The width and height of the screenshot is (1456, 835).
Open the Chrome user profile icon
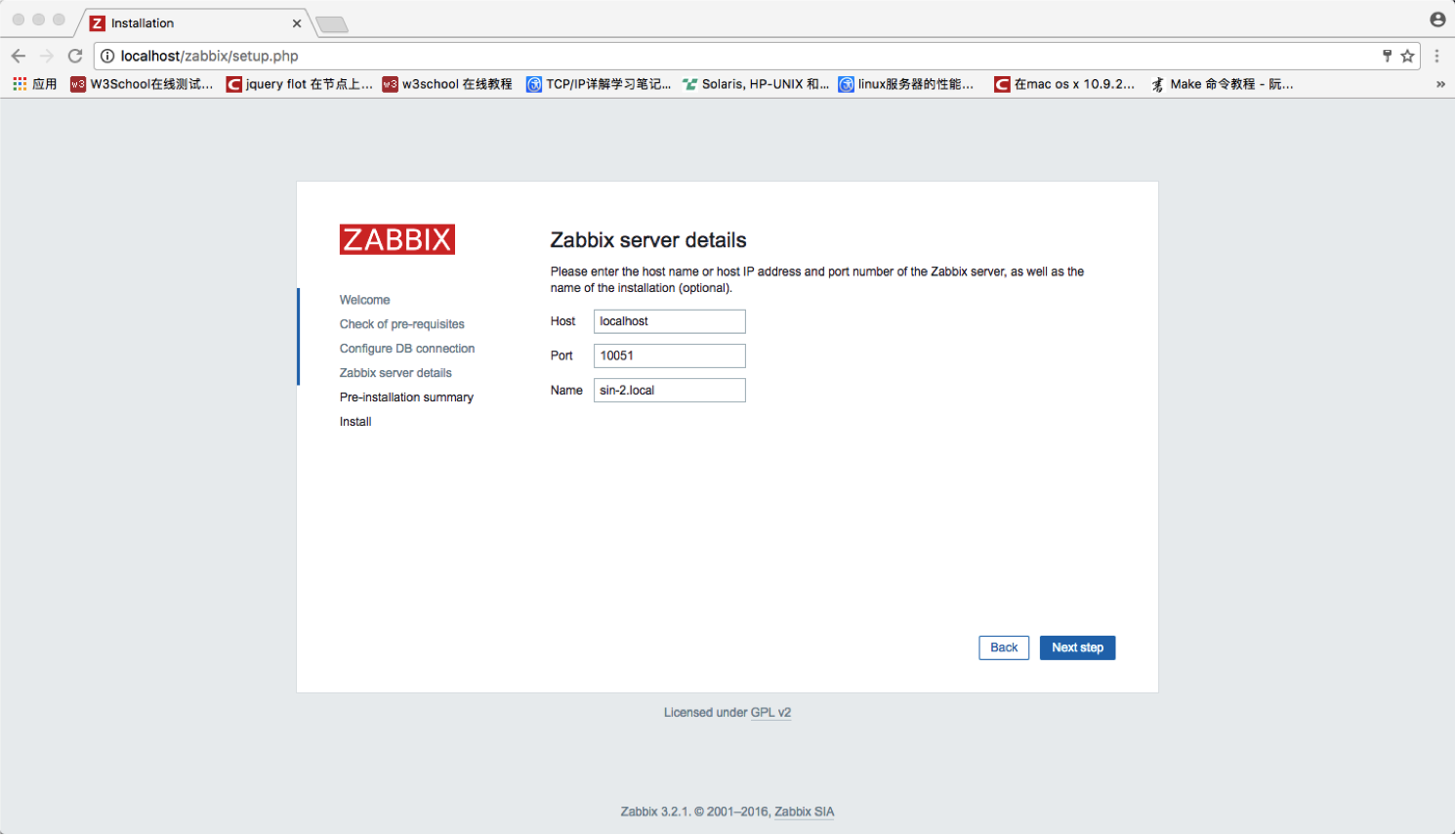point(1436,20)
